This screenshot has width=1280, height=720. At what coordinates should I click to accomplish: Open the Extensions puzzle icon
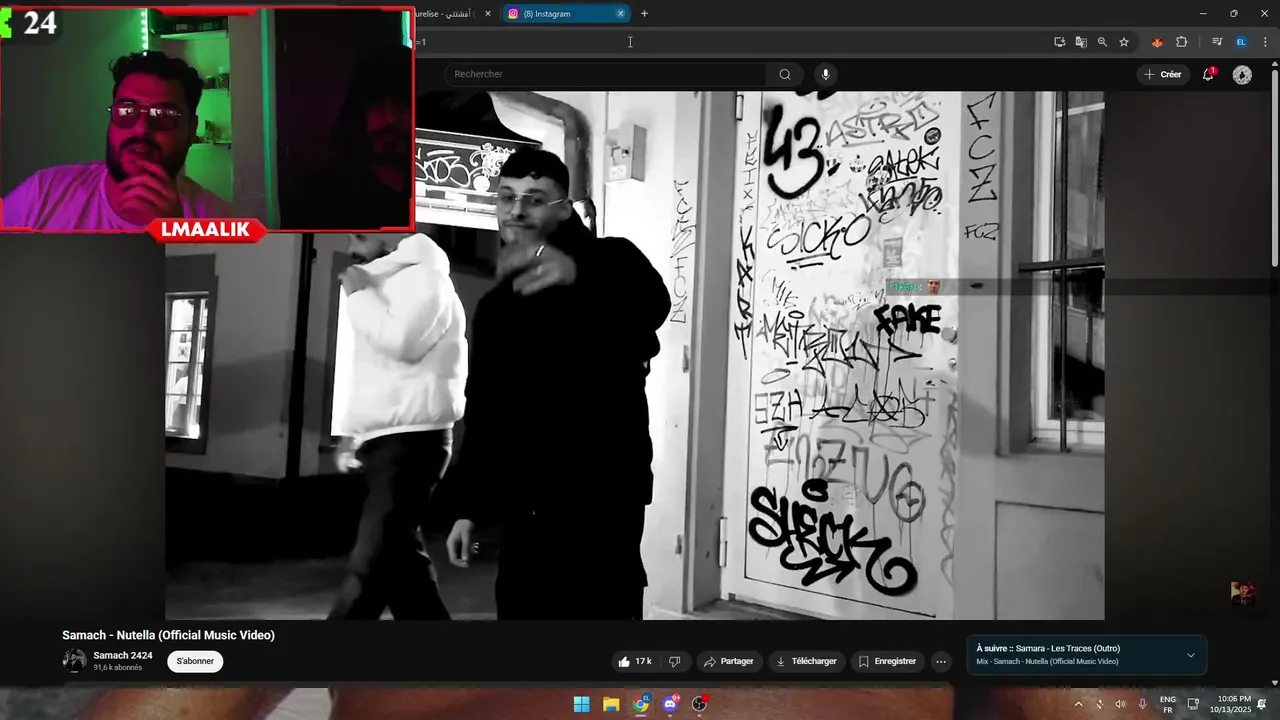click(x=1181, y=42)
